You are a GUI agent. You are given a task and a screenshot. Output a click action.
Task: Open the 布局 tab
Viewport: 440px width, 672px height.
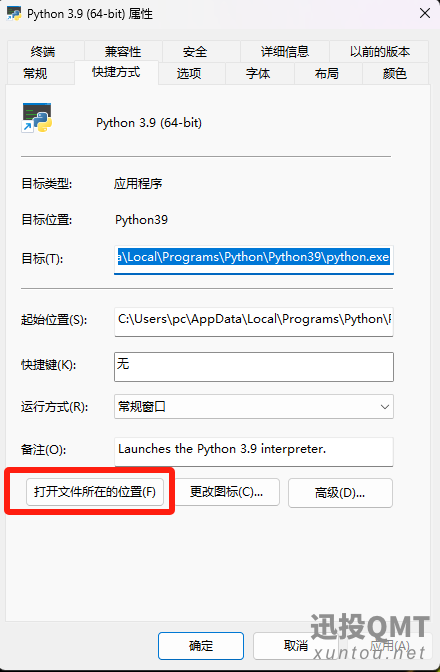(327, 73)
